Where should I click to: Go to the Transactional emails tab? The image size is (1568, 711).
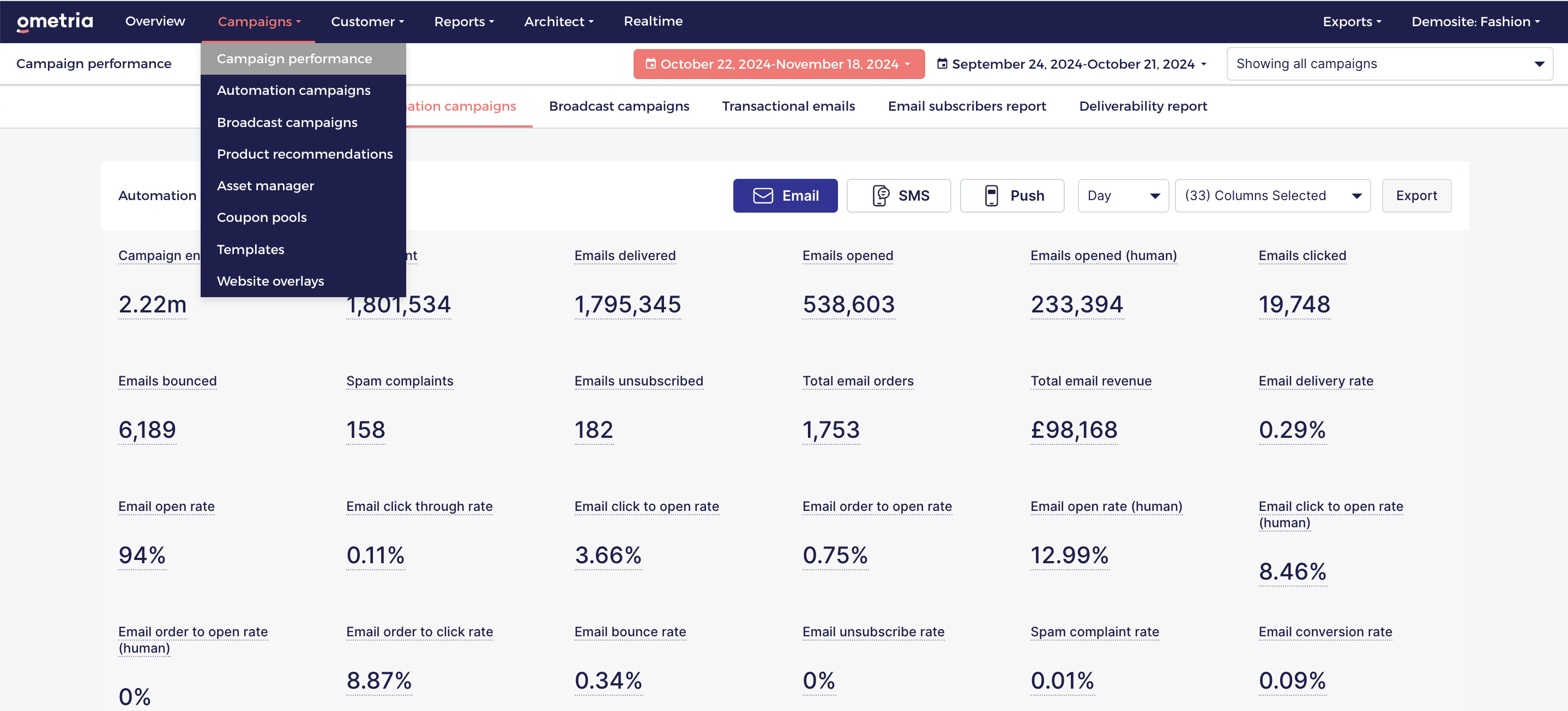(788, 106)
